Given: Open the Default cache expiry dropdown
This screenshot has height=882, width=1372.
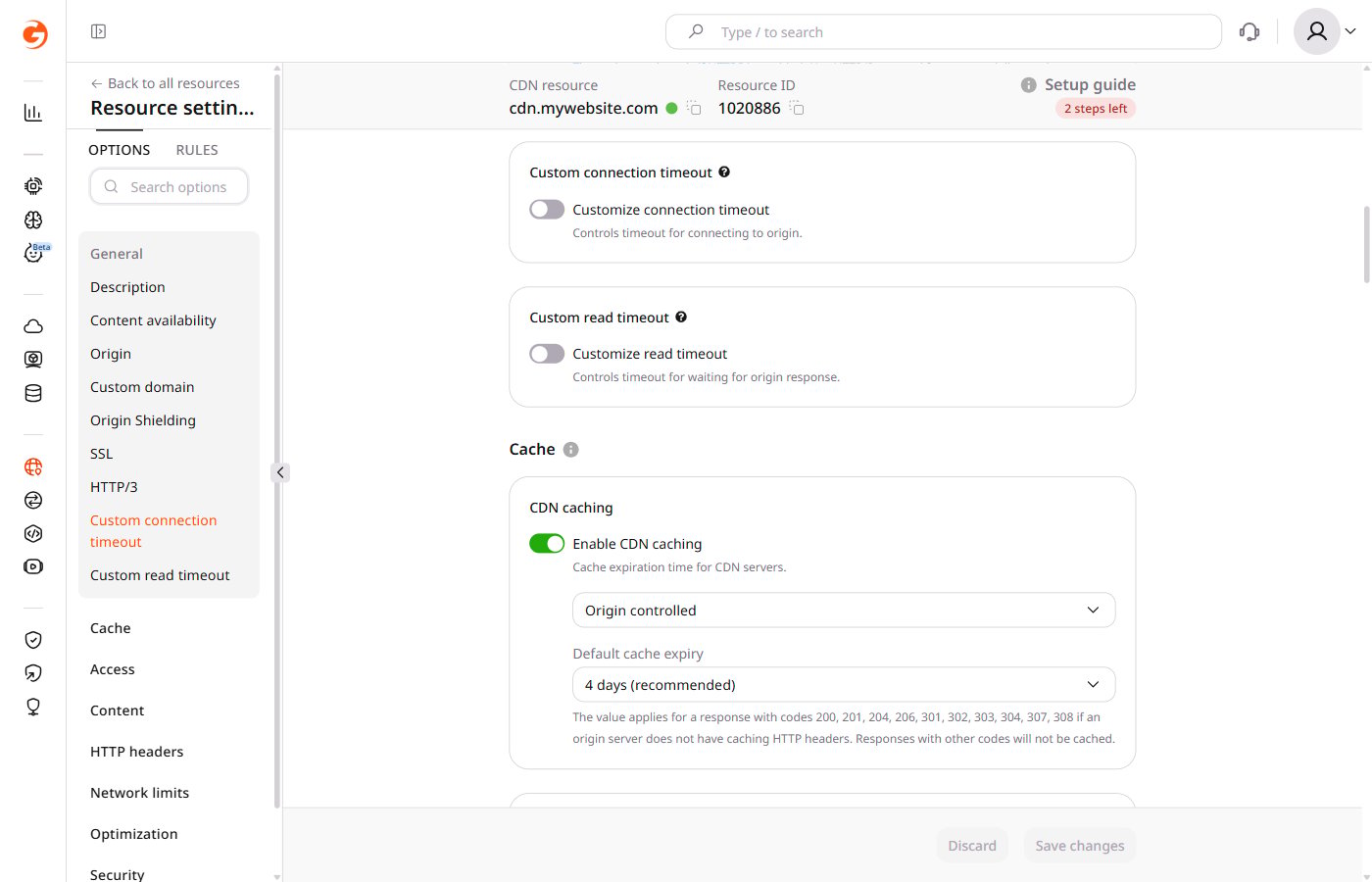Looking at the screenshot, I should (844, 684).
